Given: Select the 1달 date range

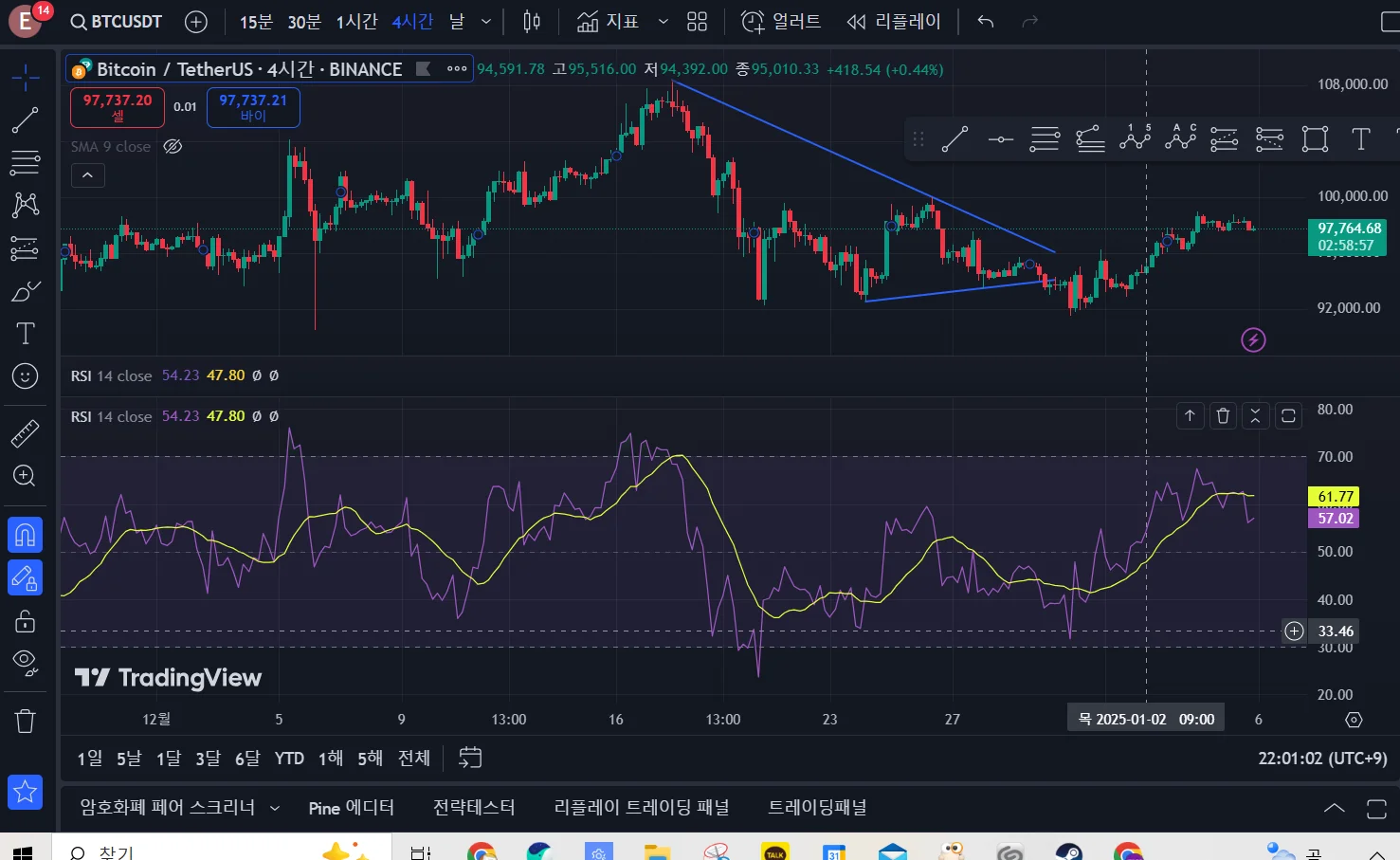Looking at the screenshot, I should 169,758.
